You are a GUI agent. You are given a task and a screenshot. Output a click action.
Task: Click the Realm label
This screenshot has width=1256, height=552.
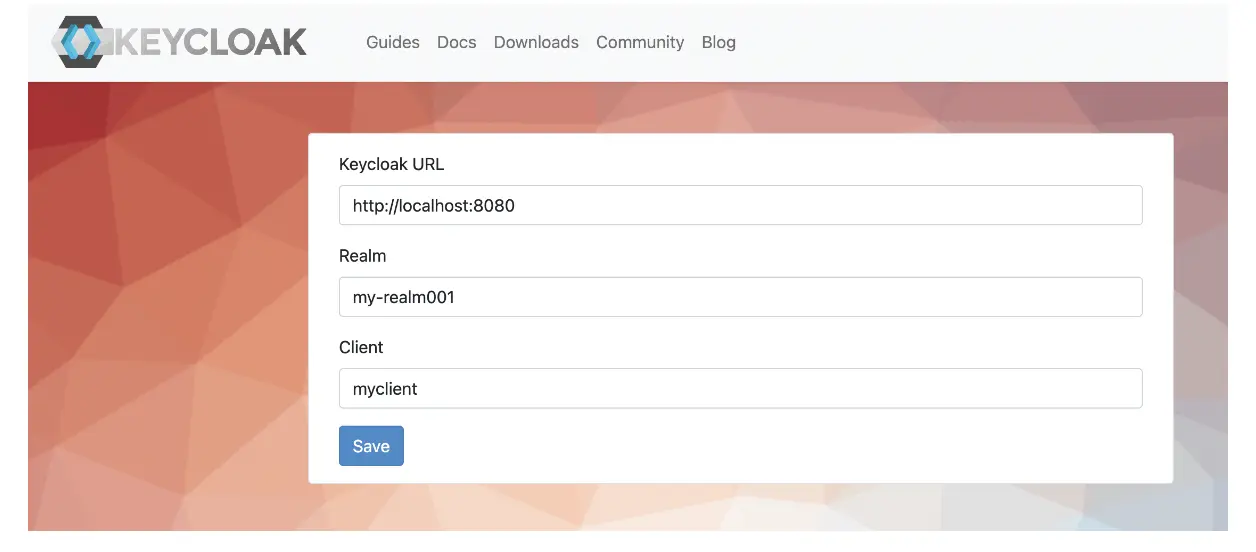(362, 256)
